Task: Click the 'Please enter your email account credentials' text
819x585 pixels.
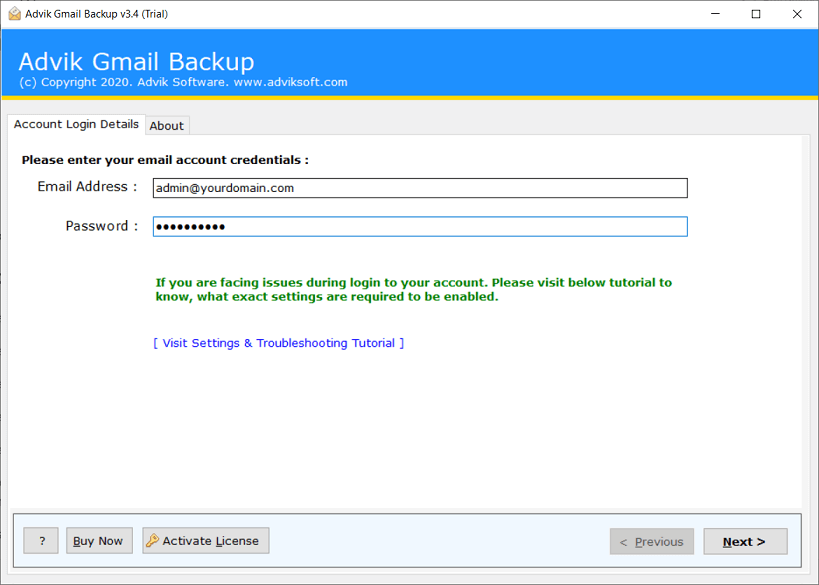Action: pyautogui.click(x=165, y=160)
